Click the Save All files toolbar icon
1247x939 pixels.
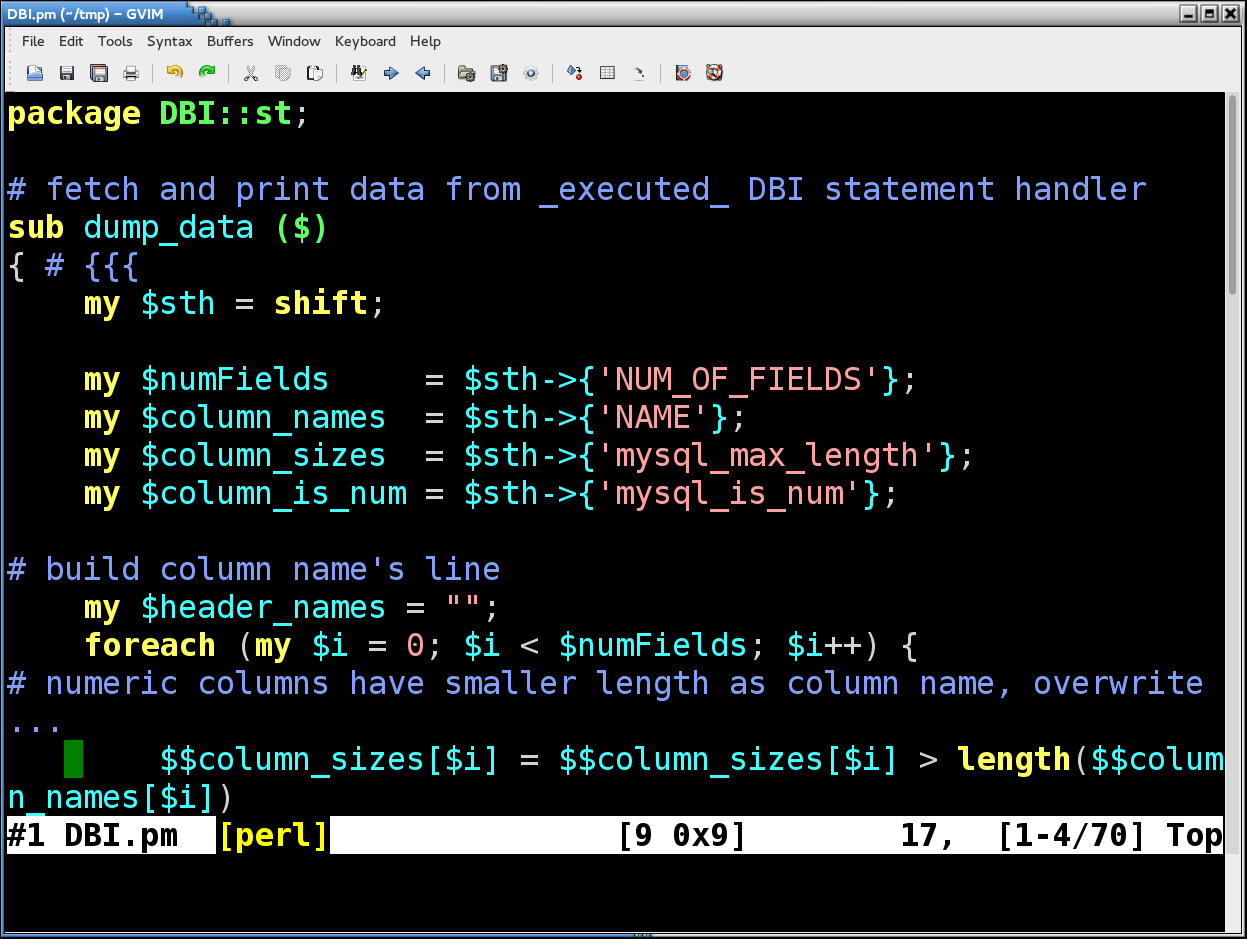pos(99,73)
